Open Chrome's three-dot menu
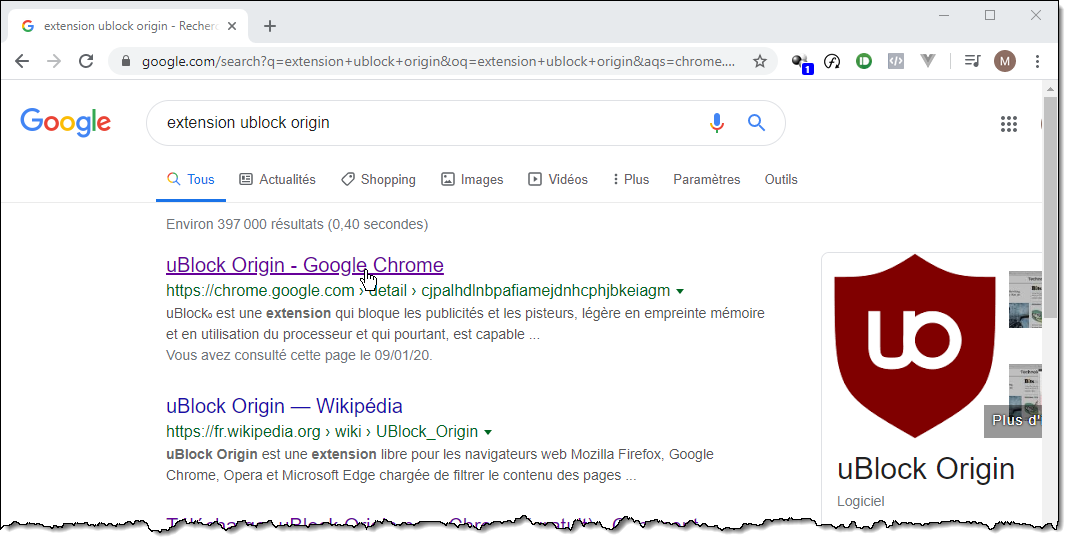This screenshot has width=1069, height=544. [x=1037, y=61]
